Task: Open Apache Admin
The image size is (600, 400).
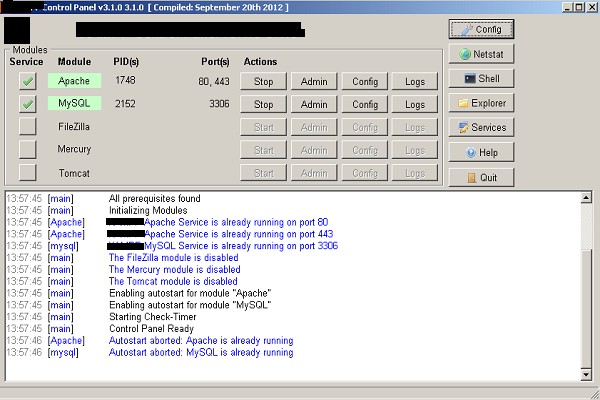Action: click(314, 82)
